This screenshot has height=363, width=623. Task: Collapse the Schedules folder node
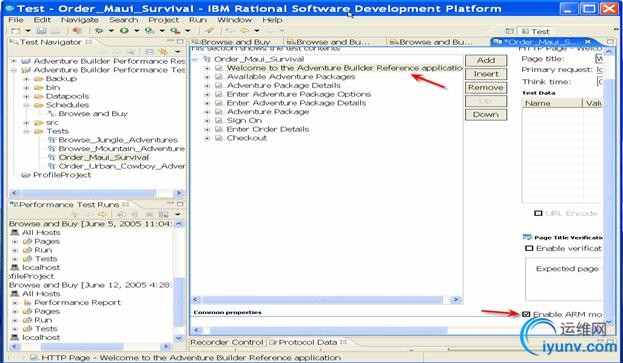(x=26, y=105)
